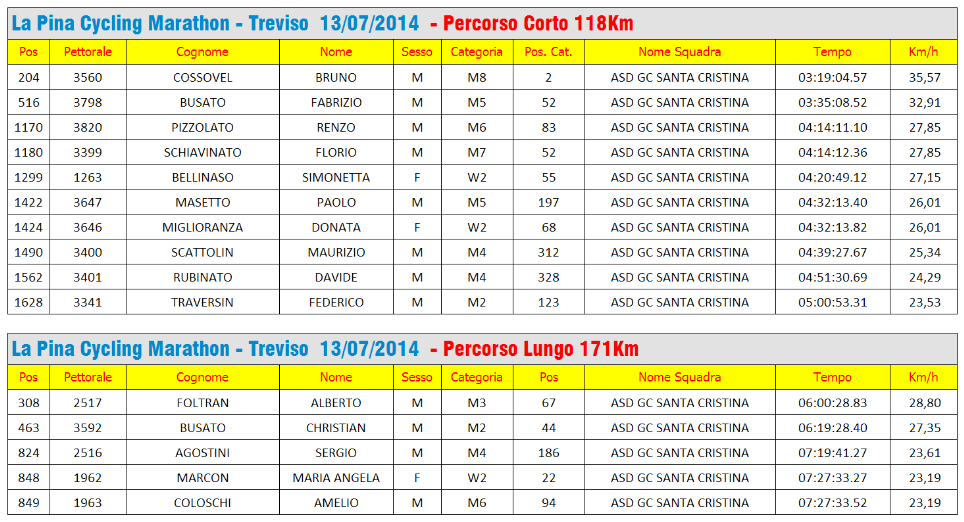The image size is (964, 522).
Task: Click category position 186
Action: click(x=548, y=453)
